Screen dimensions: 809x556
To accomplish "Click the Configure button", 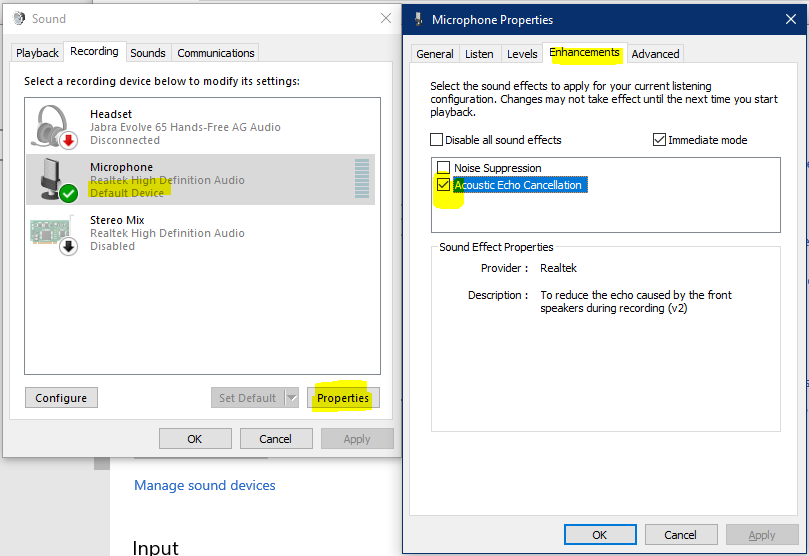I will [x=61, y=398].
